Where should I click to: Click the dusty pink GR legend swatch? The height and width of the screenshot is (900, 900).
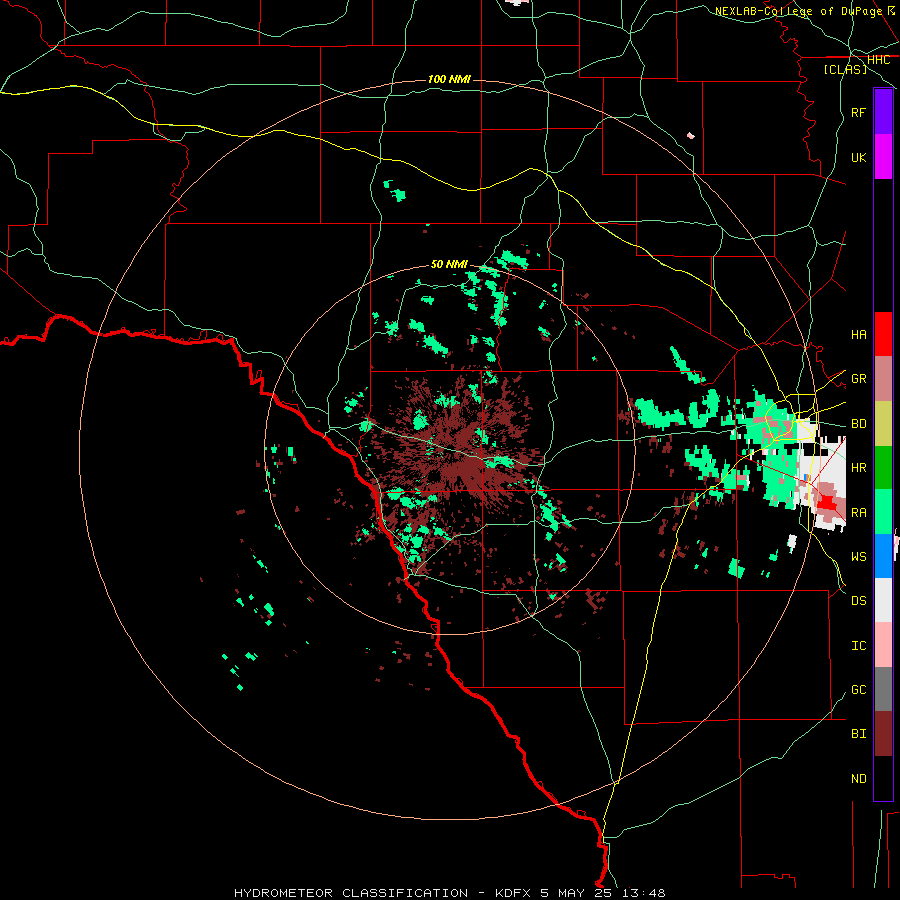883,379
